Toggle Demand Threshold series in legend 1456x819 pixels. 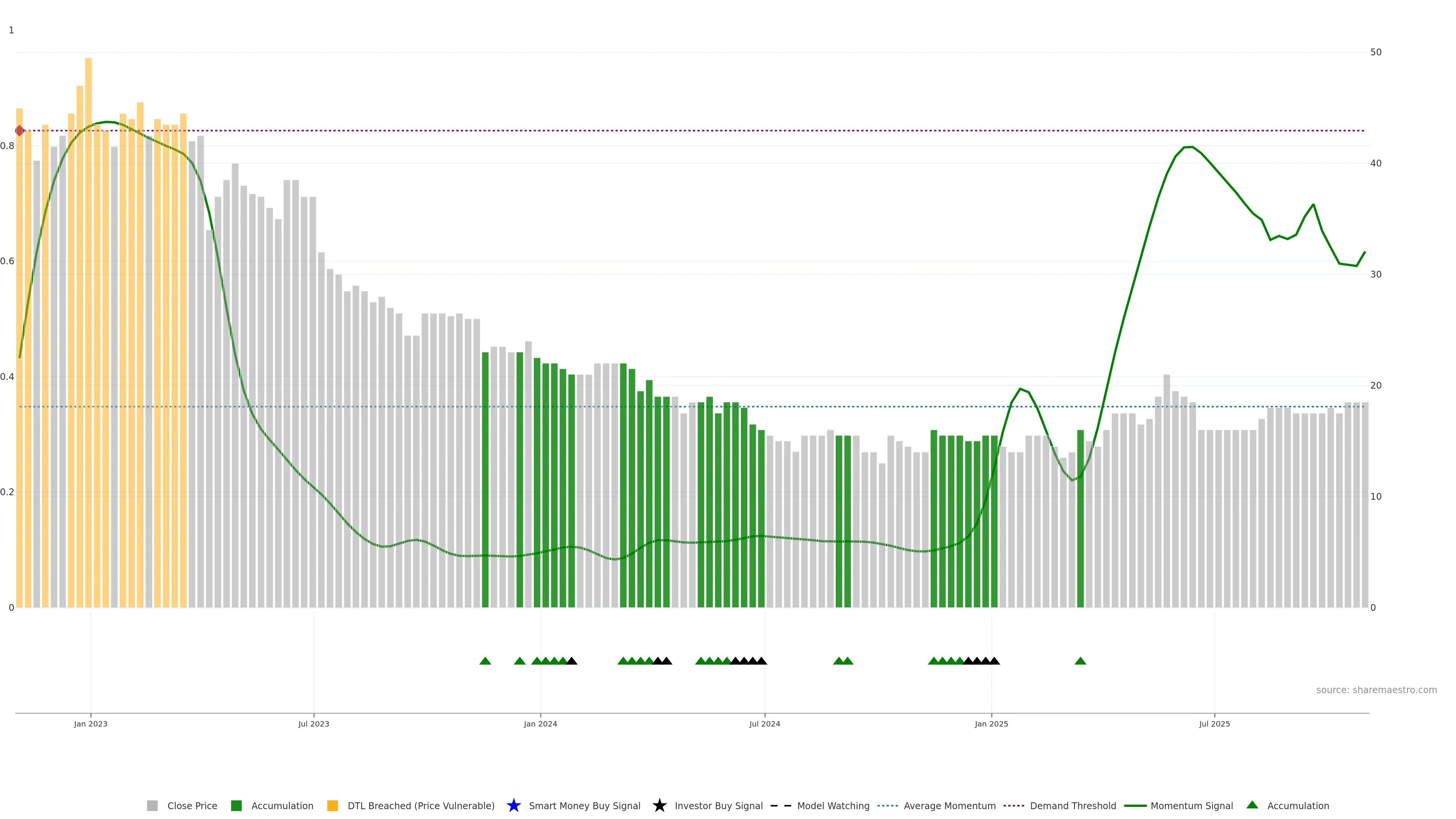tap(1073, 805)
